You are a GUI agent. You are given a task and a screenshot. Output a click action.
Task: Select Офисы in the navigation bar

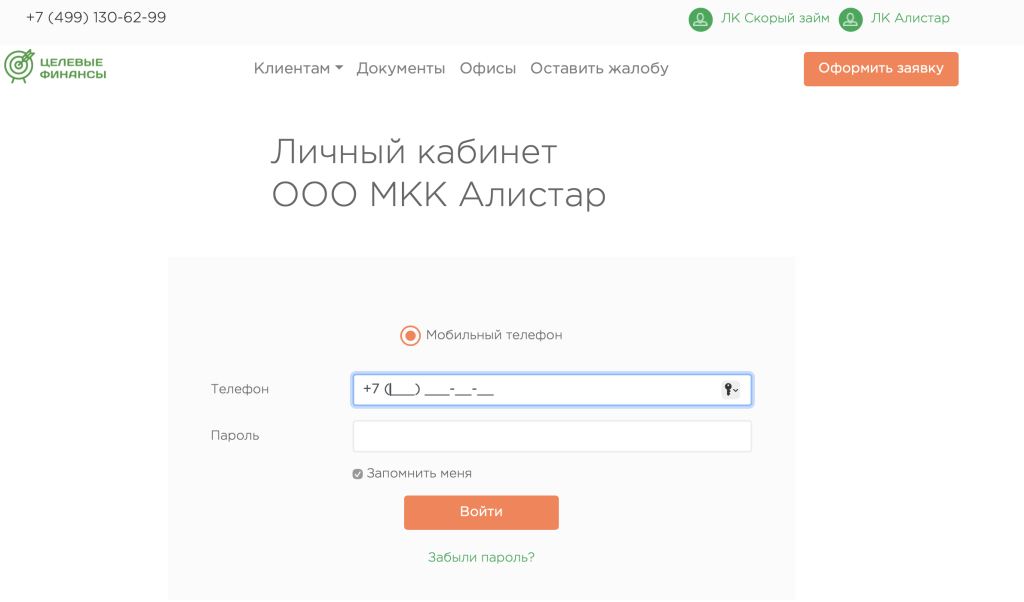coord(488,68)
